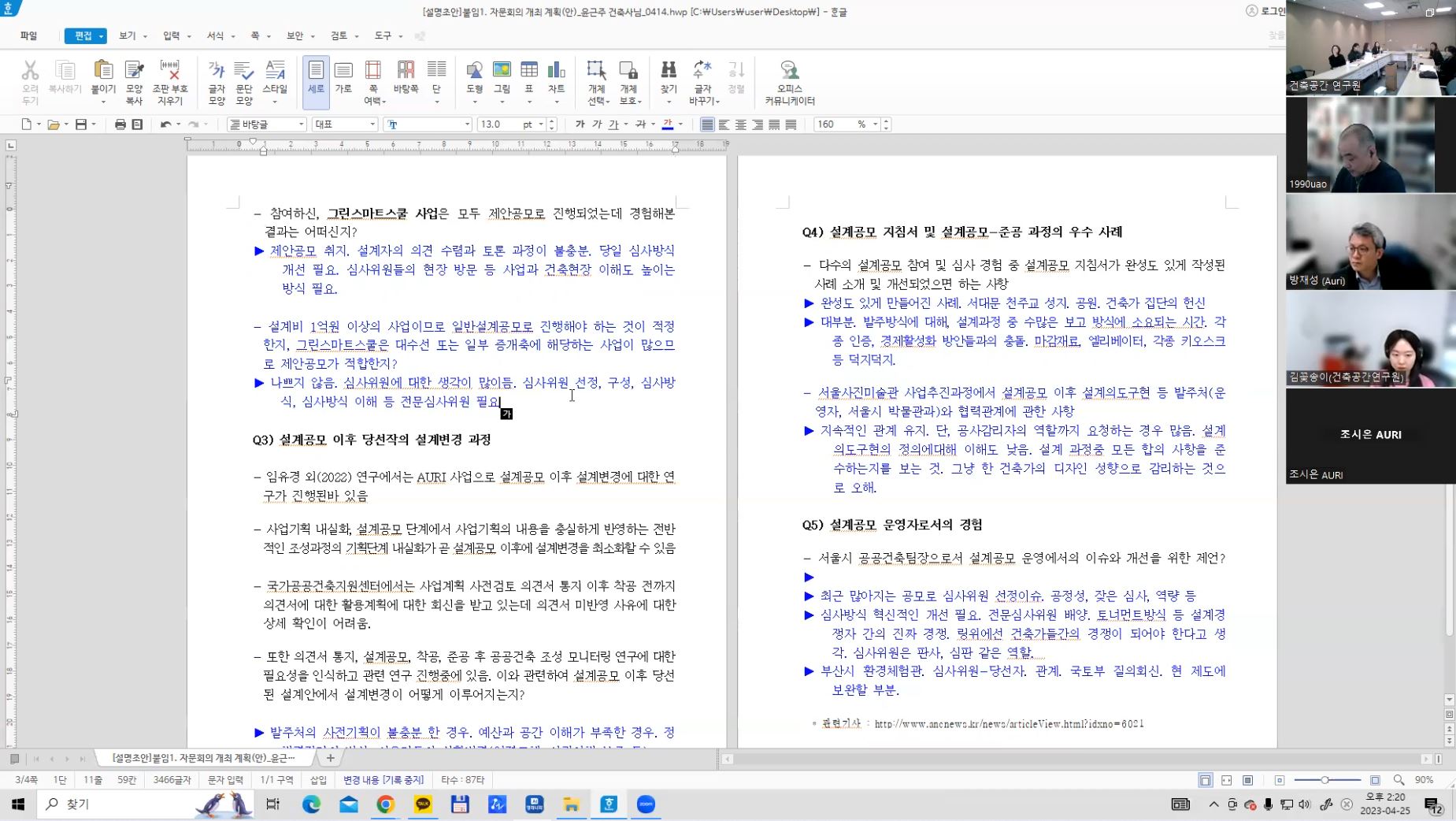Click the Paste (붙이기) icon

(103, 71)
